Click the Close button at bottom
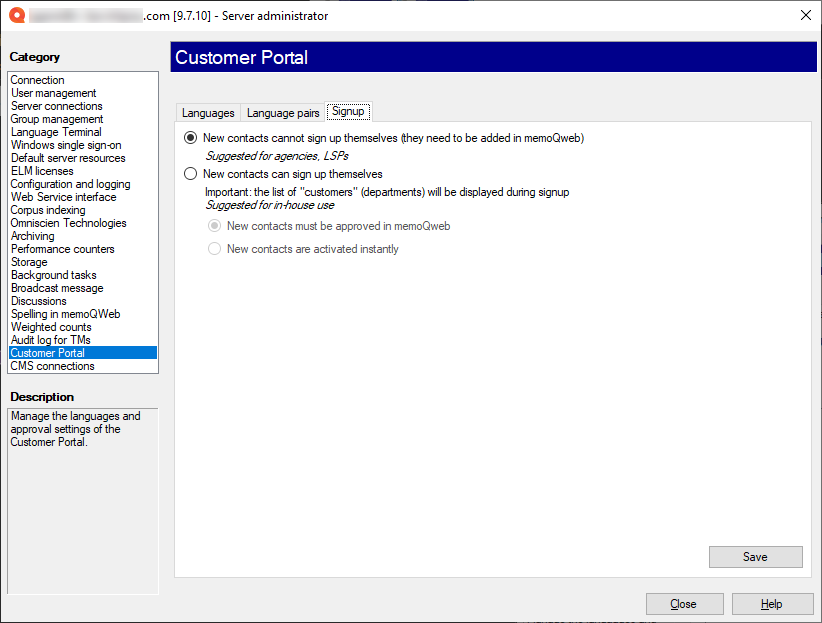Viewport: 822px width, 623px height. 684,604
